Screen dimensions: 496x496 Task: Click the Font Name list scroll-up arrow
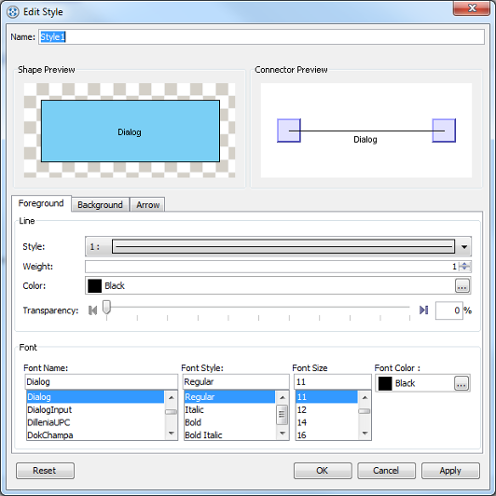(171, 397)
